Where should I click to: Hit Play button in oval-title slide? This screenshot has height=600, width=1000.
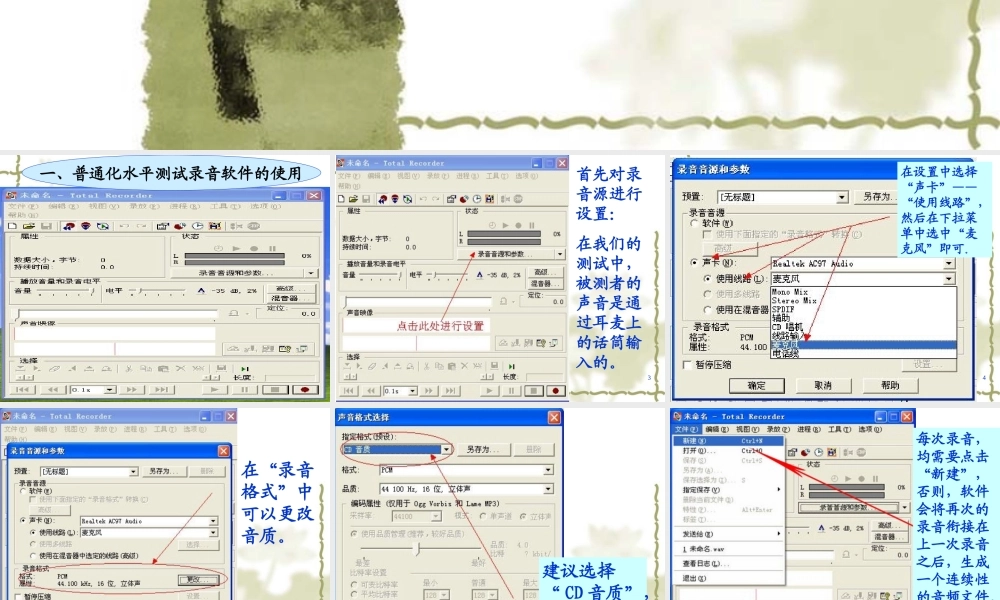(214, 389)
